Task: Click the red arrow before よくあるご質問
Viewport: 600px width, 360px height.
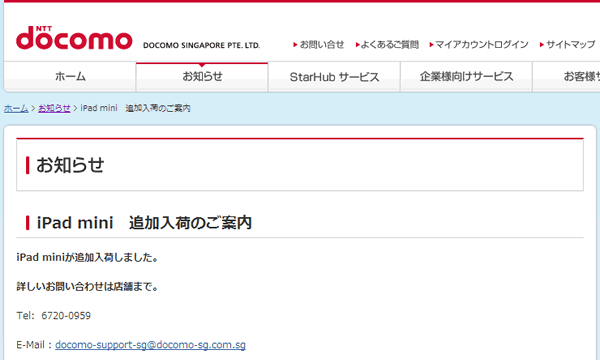Action: [x=357, y=45]
